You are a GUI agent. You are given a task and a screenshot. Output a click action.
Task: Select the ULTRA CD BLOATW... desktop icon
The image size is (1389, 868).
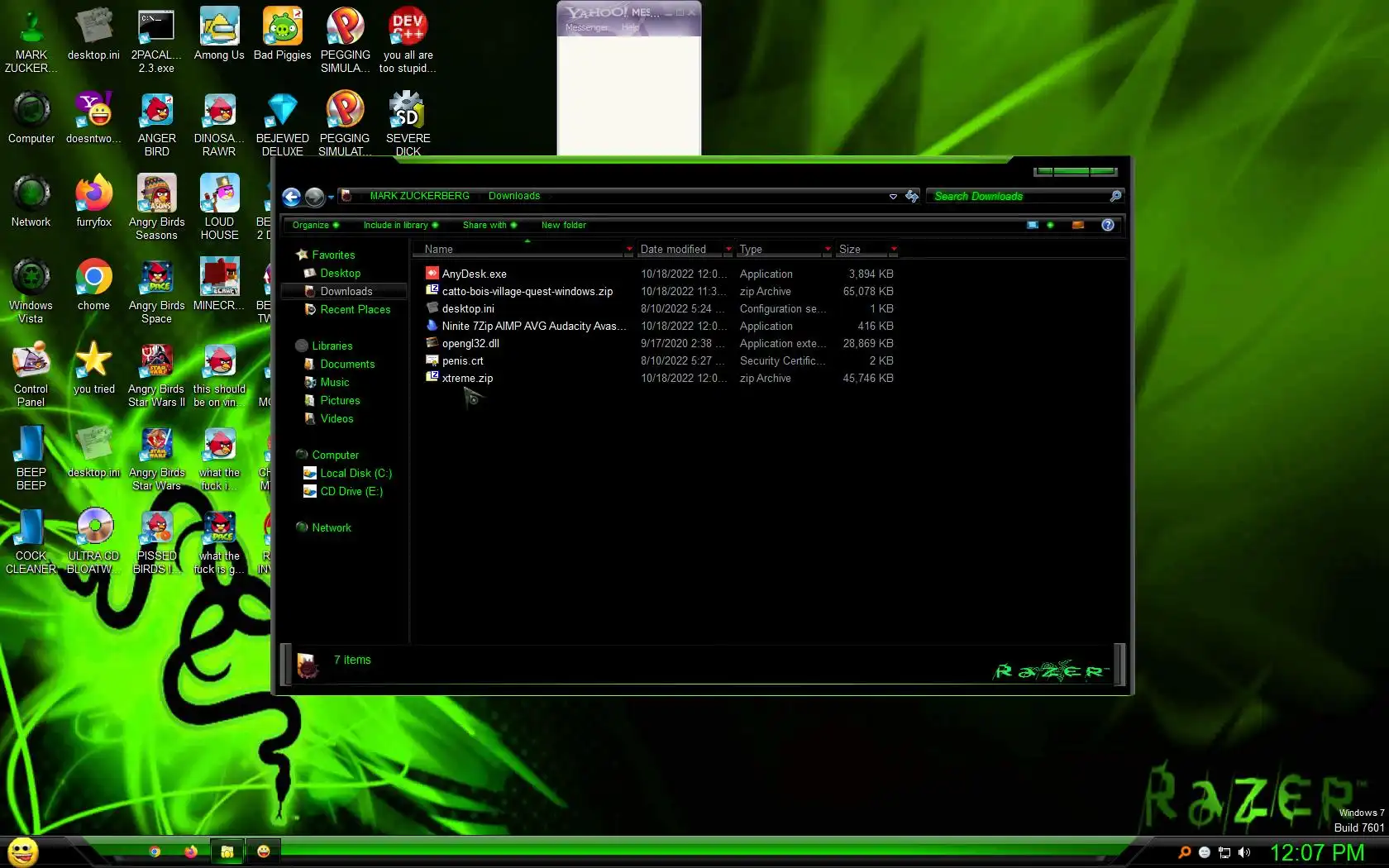[93, 541]
